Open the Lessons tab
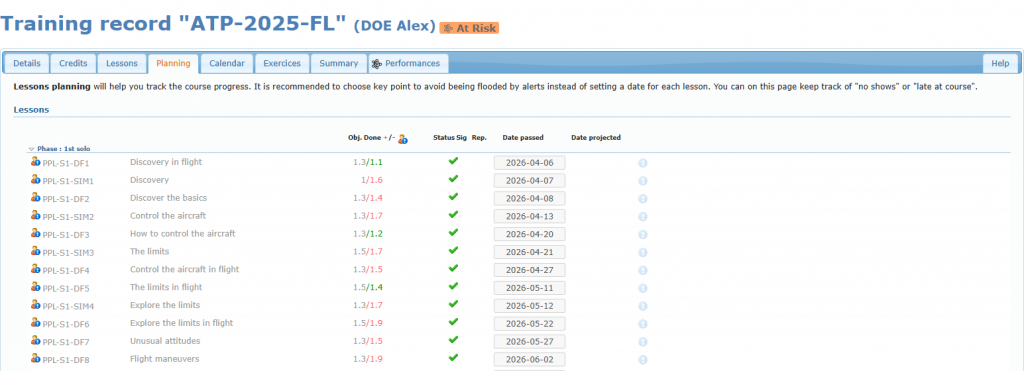This screenshot has width=1024, height=371. click(x=122, y=63)
